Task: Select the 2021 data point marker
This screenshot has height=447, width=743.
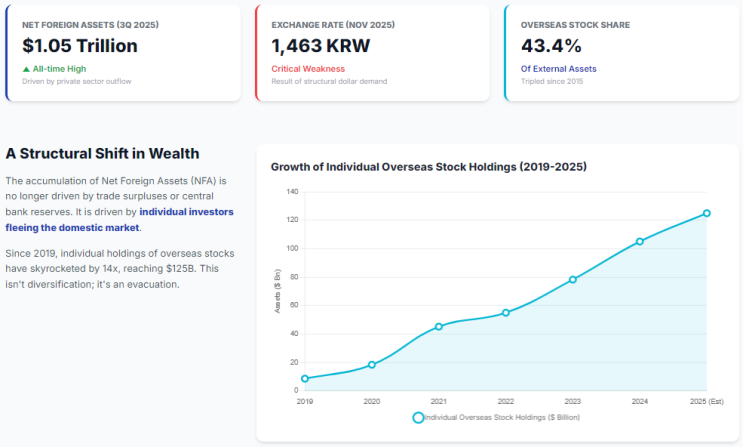Action: coord(439,327)
